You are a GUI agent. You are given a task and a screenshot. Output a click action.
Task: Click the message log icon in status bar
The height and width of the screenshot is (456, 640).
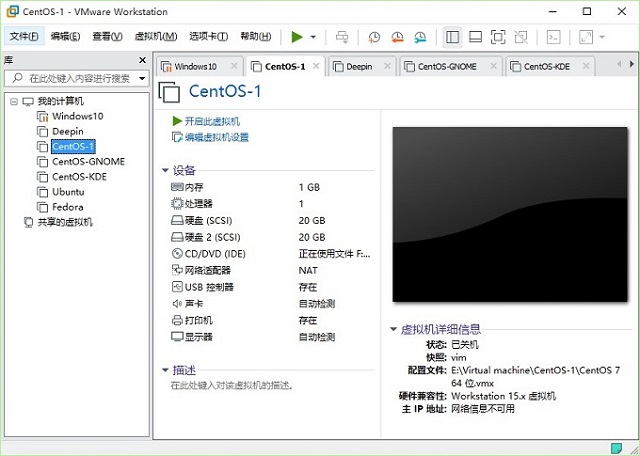click(616, 448)
